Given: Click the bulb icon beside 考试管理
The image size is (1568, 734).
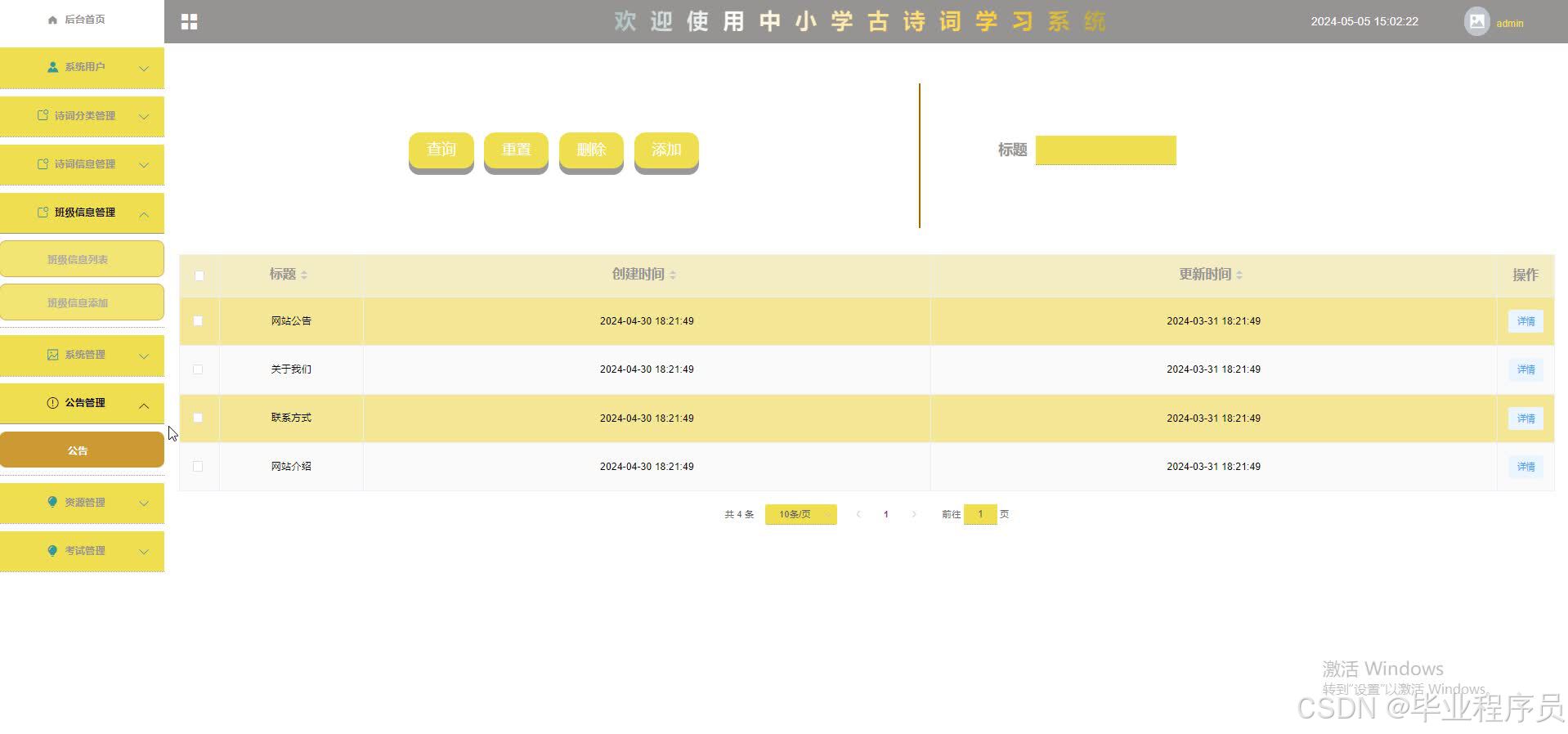Looking at the screenshot, I should (53, 550).
